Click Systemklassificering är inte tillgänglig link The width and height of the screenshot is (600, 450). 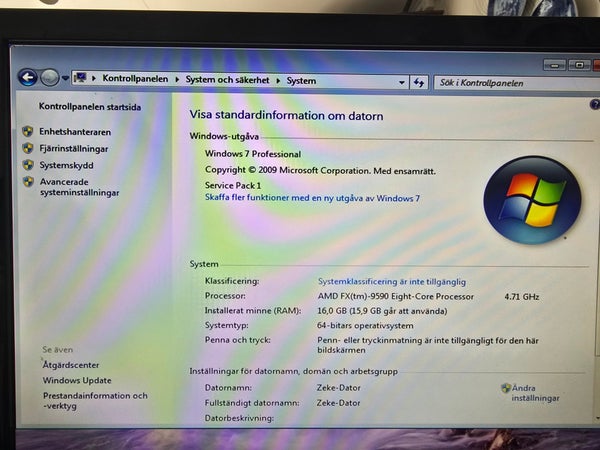[392, 282]
